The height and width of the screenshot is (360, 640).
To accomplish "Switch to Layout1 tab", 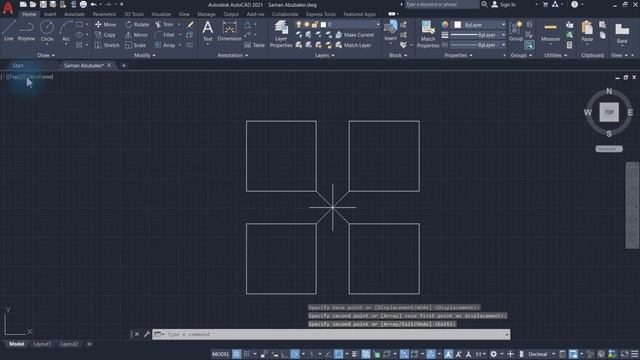I will (42, 344).
